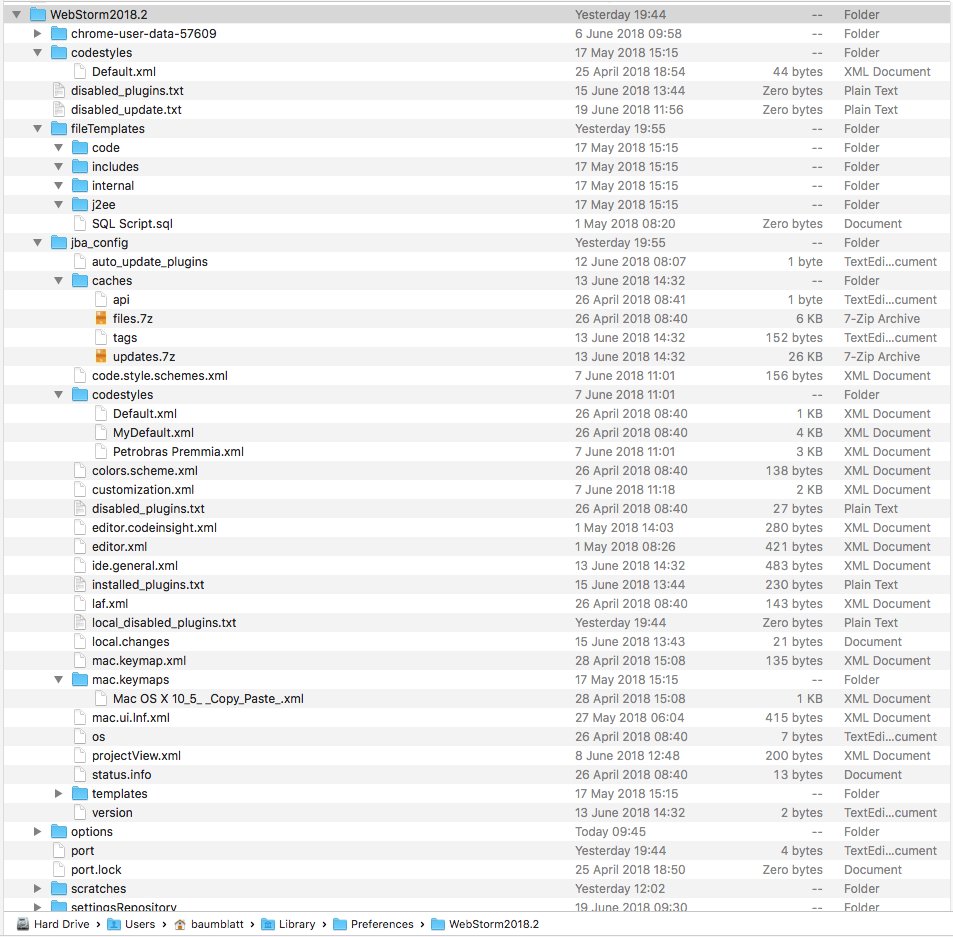Click the baumblatt home icon in path bar

click(x=180, y=924)
